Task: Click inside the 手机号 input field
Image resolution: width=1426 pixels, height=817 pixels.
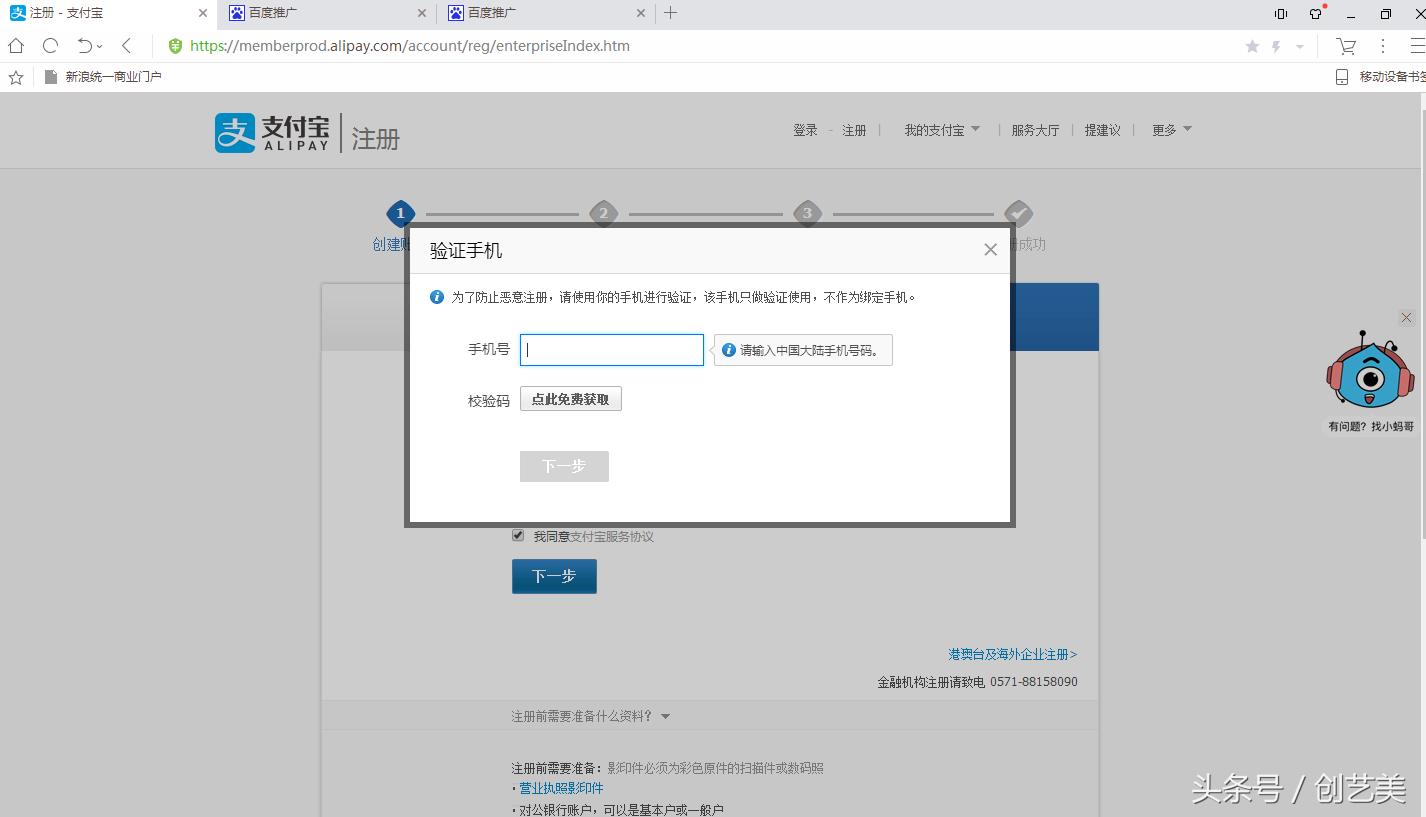Action: click(611, 349)
